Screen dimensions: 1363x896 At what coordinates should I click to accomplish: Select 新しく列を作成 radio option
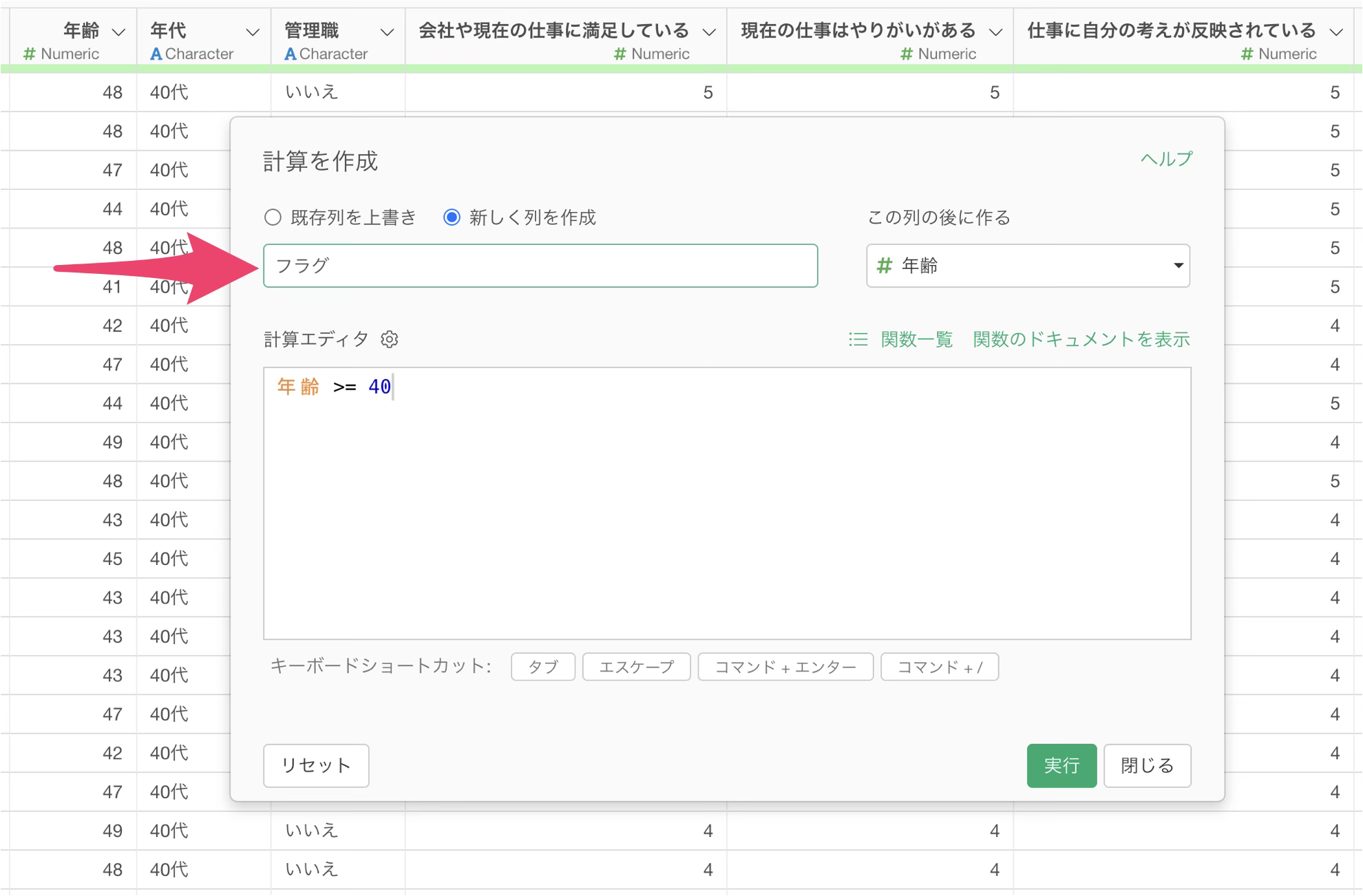[452, 217]
